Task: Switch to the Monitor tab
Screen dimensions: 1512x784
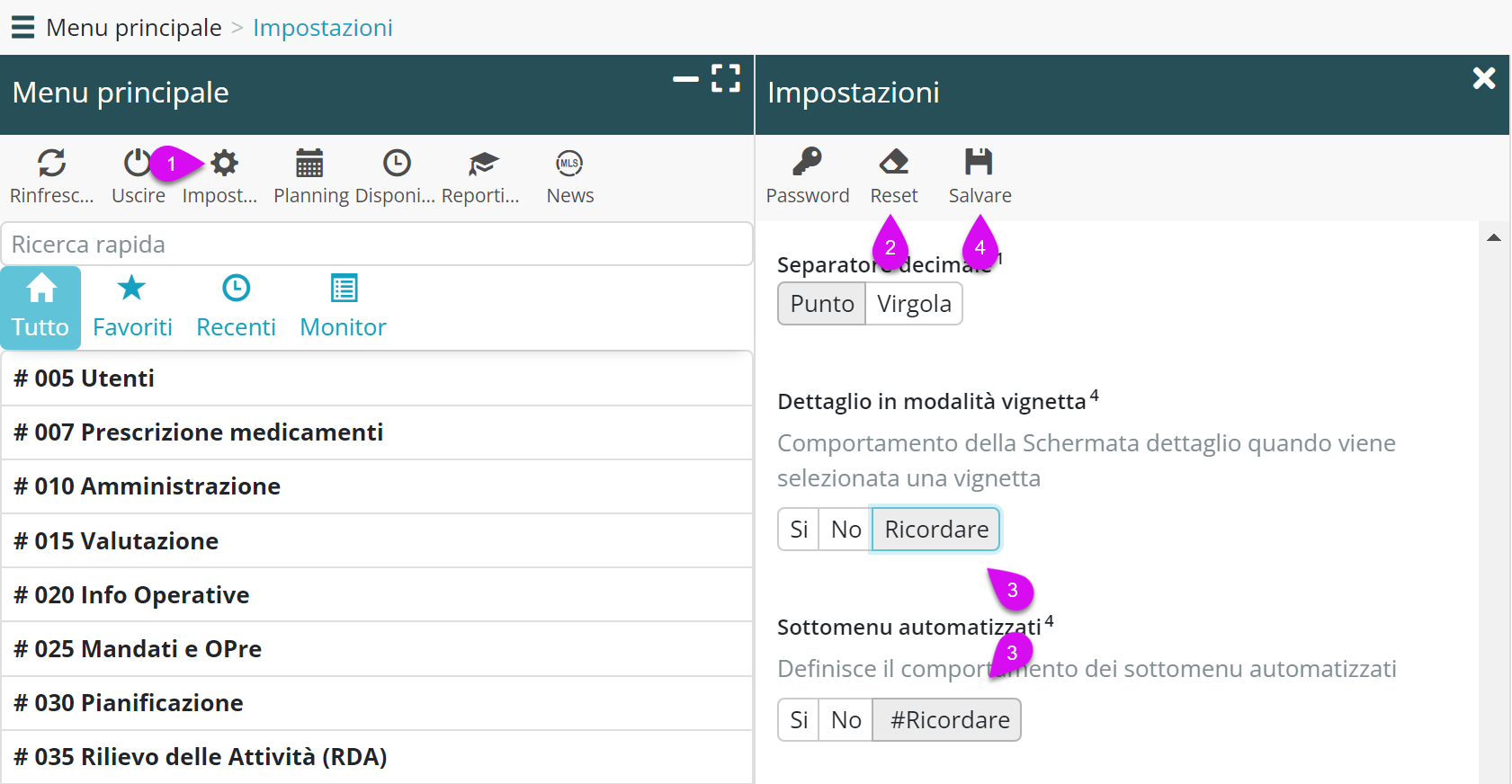Action: point(343,307)
